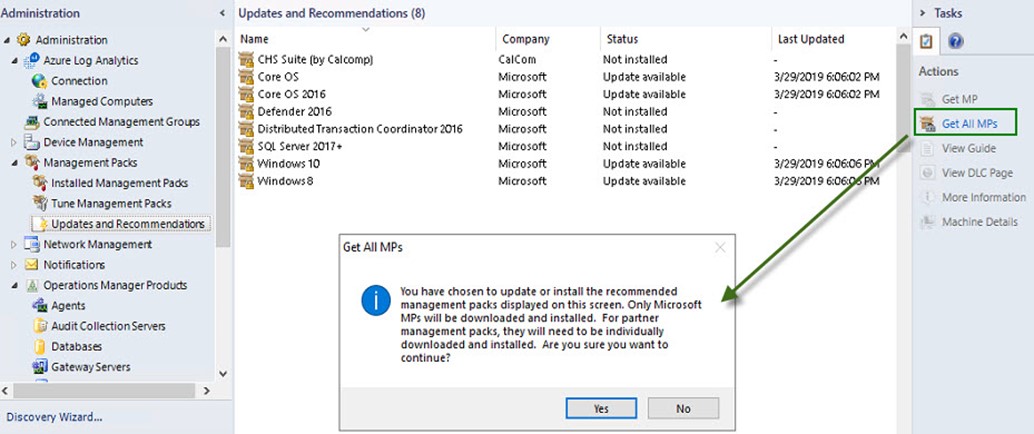Sort list by Company column header
The width and height of the screenshot is (1034, 434).
click(x=525, y=39)
